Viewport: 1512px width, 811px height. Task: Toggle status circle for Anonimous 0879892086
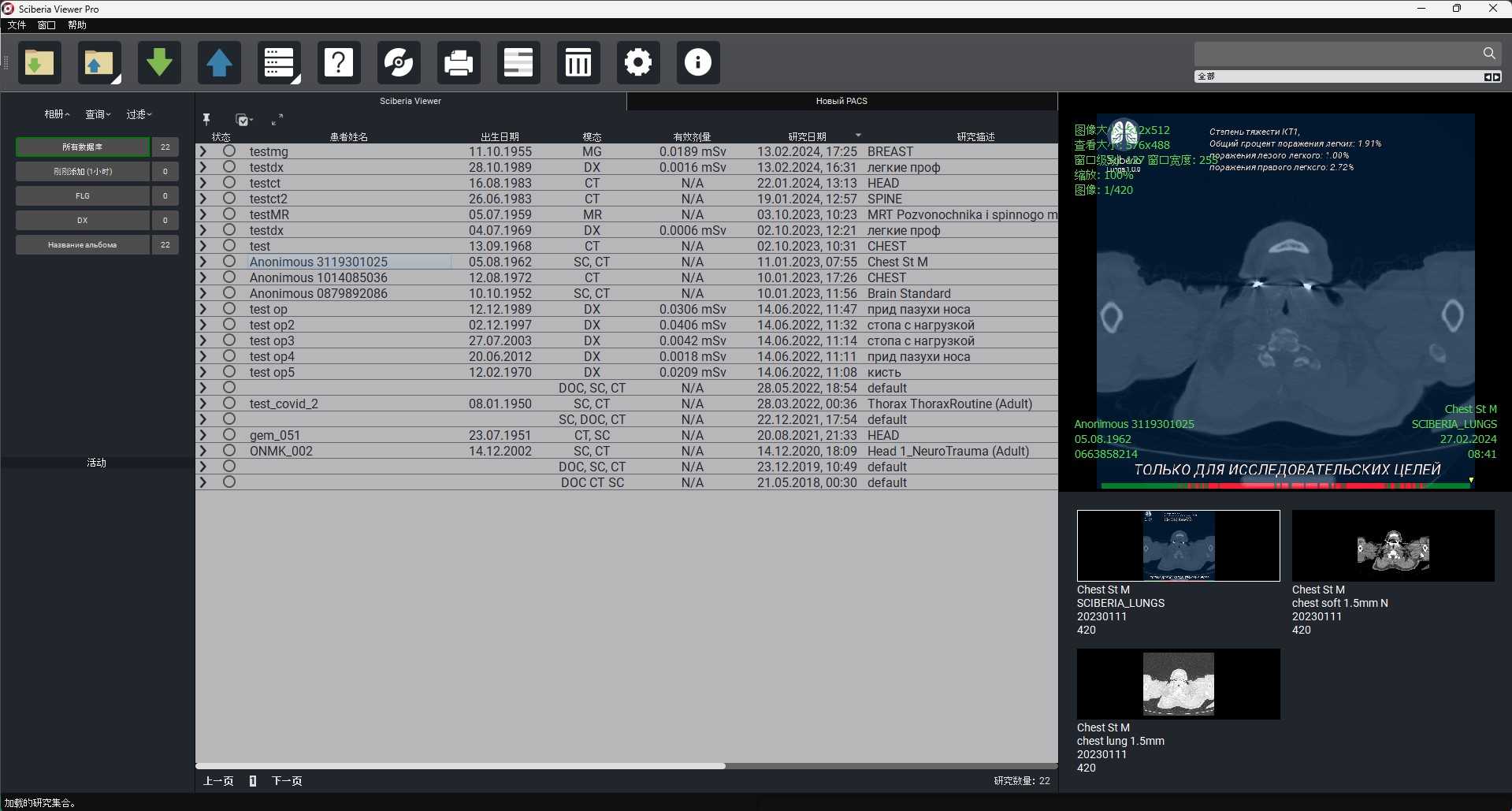(229, 292)
